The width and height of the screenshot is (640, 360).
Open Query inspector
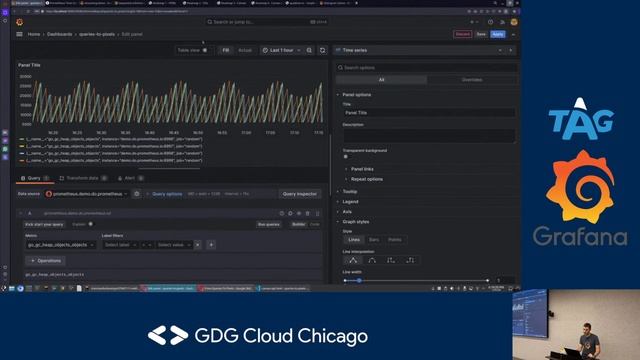(x=300, y=194)
